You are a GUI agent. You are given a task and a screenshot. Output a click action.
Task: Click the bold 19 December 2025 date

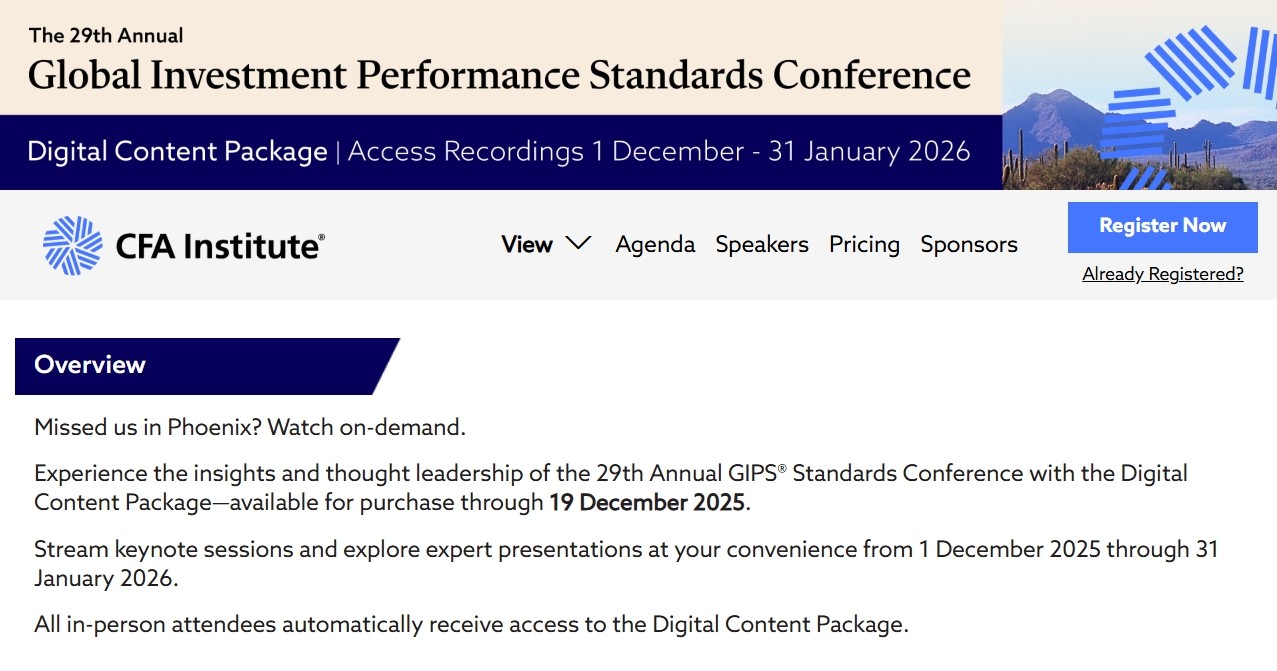tap(647, 502)
